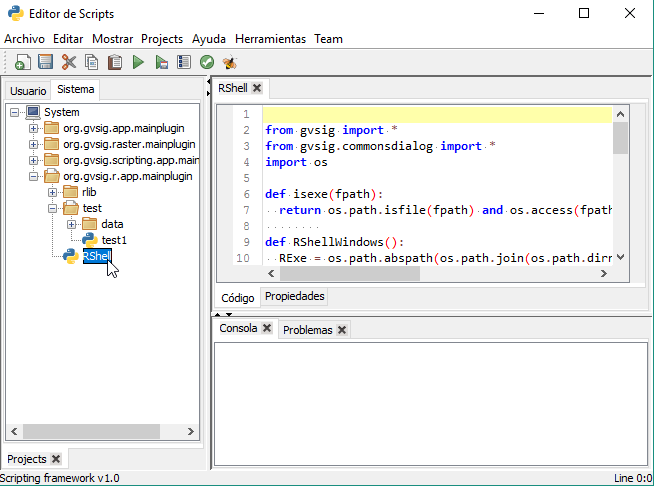Save the script with the floppy disk icon
The height and width of the screenshot is (486, 654).
point(45,63)
